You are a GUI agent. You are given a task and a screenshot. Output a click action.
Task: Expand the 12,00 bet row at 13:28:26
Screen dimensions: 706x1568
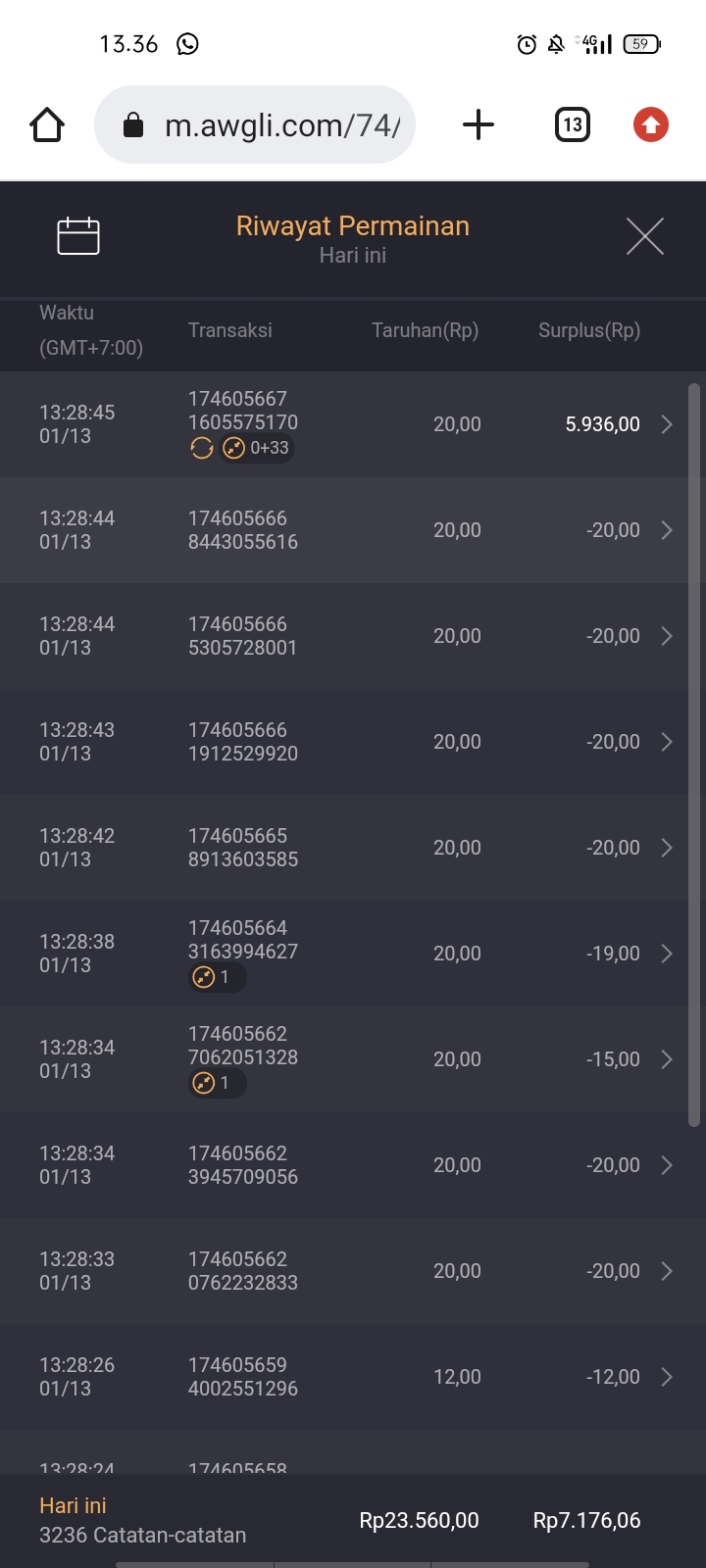(667, 1377)
